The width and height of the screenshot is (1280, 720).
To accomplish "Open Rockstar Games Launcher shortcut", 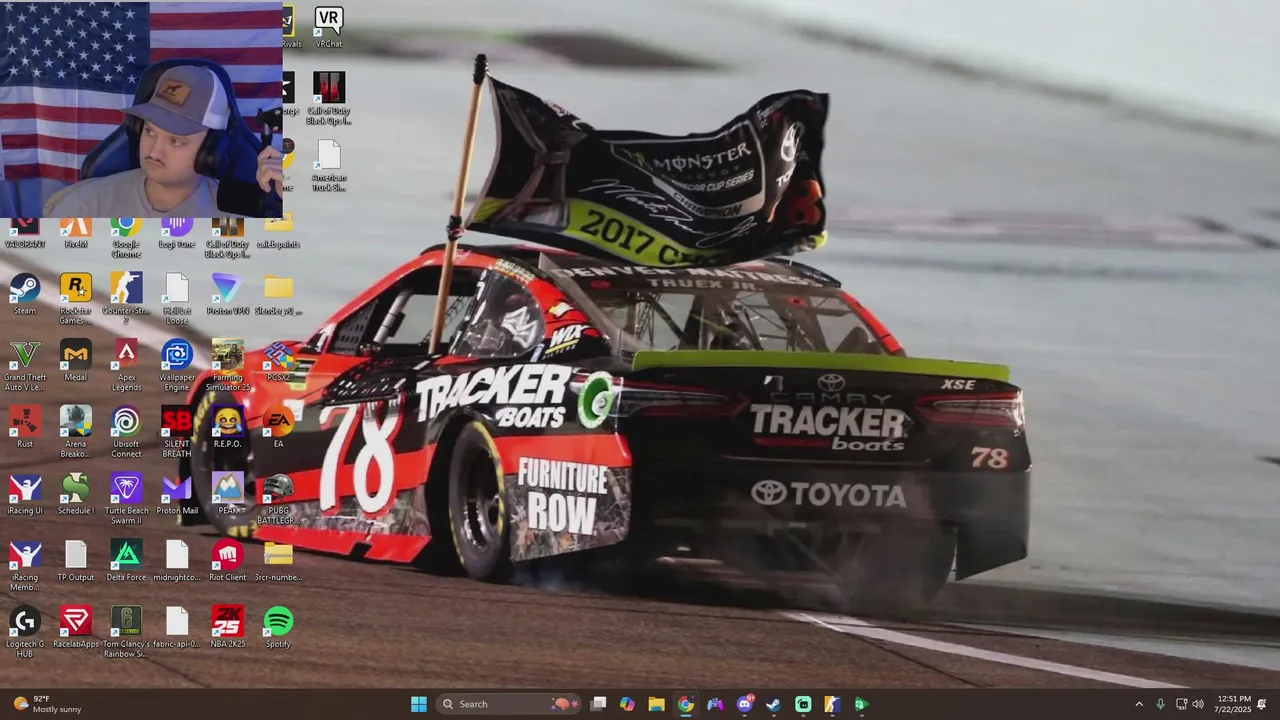I will coord(76,298).
